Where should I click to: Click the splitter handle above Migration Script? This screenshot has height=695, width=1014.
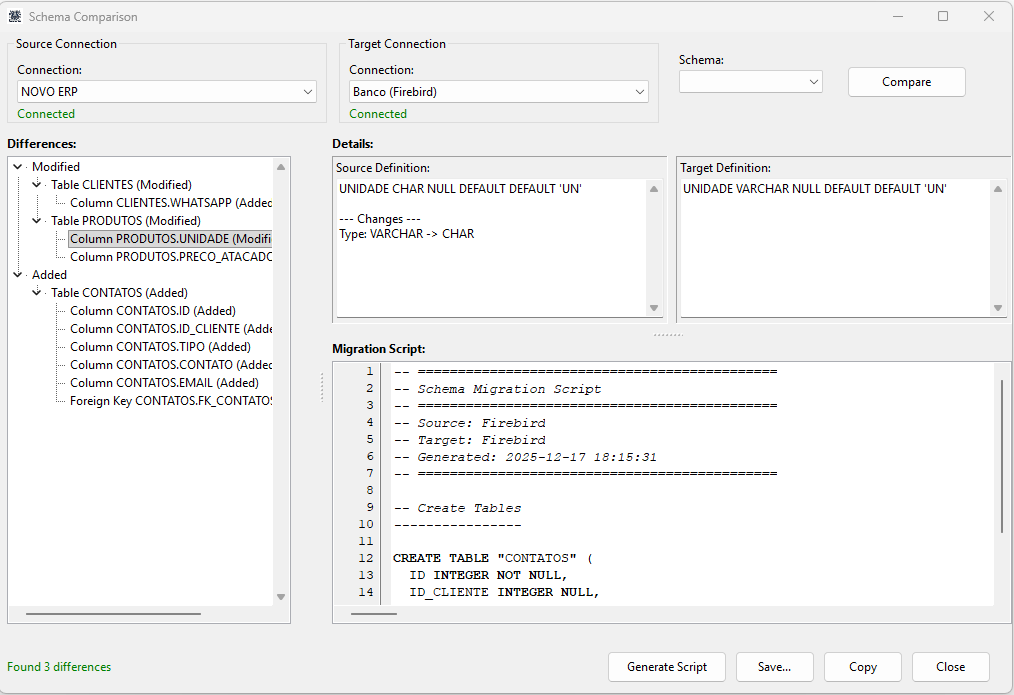click(x=669, y=335)
